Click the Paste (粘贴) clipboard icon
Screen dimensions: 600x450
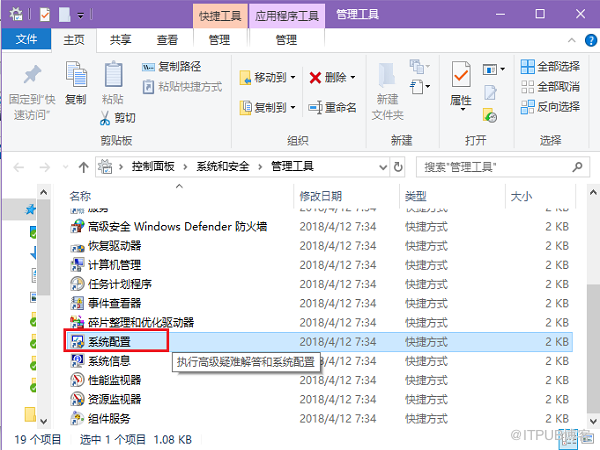click(114, 74)
